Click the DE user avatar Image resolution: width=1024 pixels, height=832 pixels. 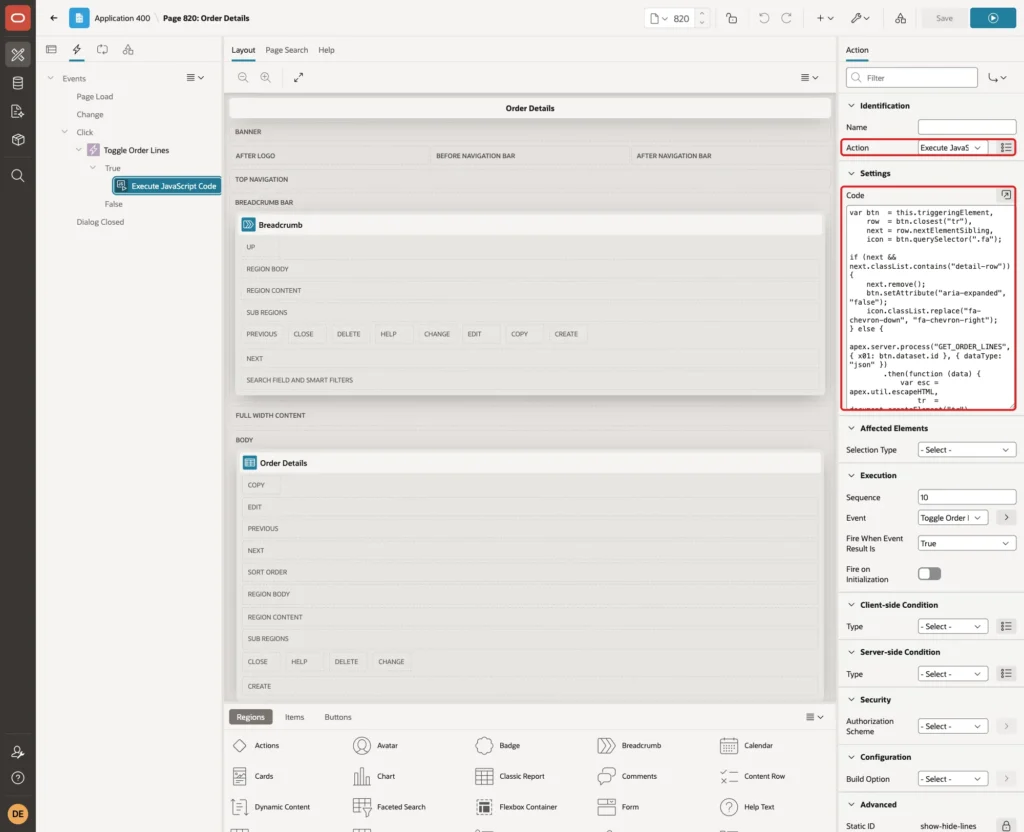click(18, 814)
